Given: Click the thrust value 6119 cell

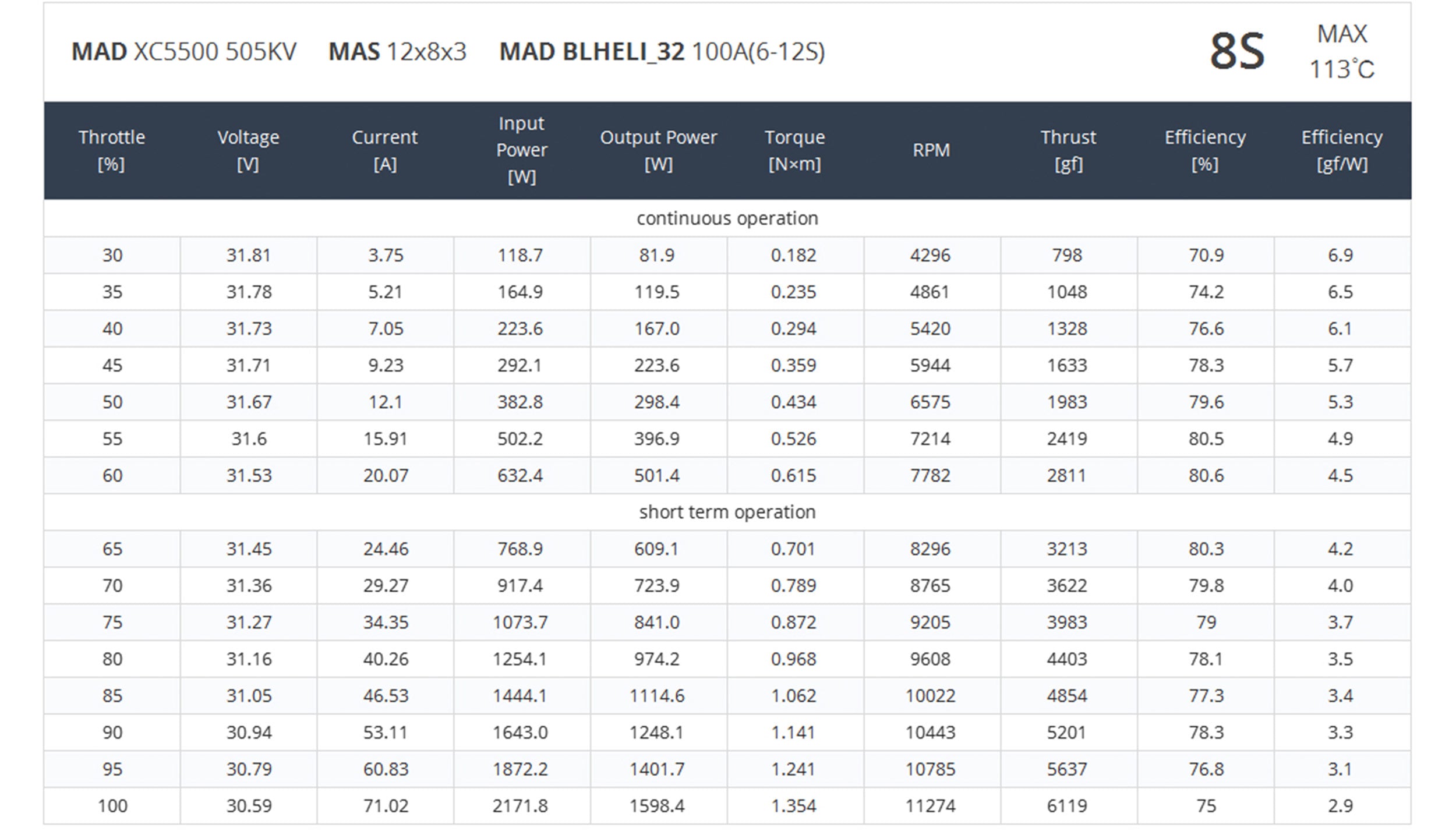Looking at the screenshot, I should 1067,806.
